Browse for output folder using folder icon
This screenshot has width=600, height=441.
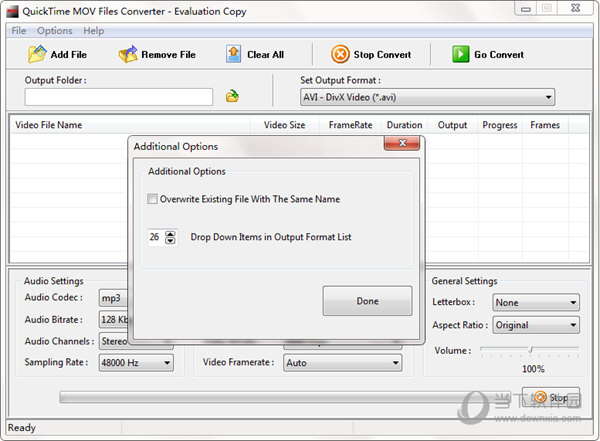(232, 96)
